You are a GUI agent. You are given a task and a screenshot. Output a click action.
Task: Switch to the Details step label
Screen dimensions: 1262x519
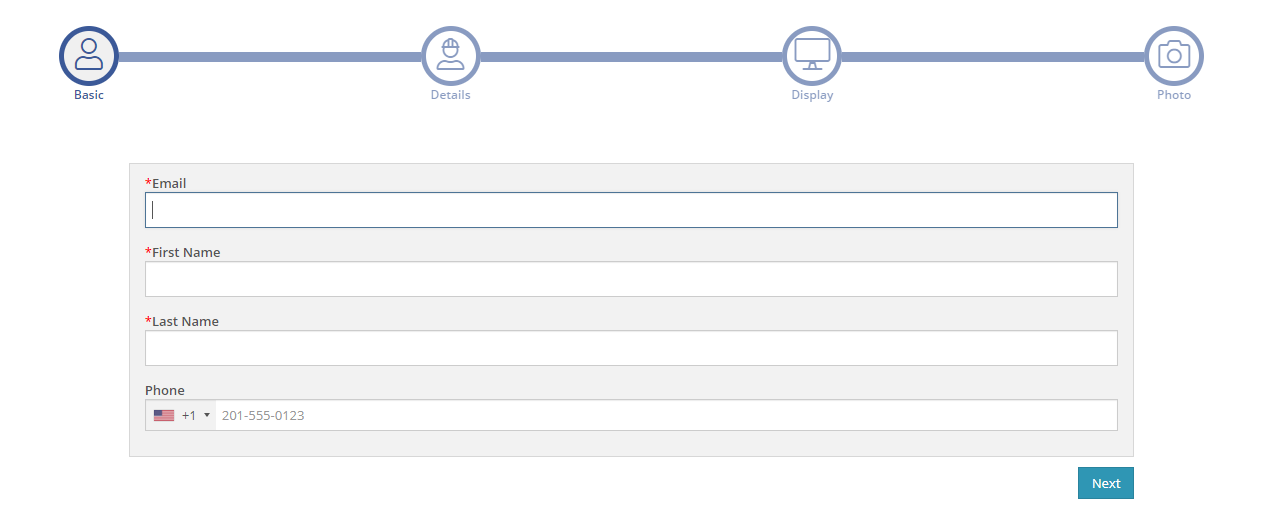pyautogui.click(x=451, y=95)
